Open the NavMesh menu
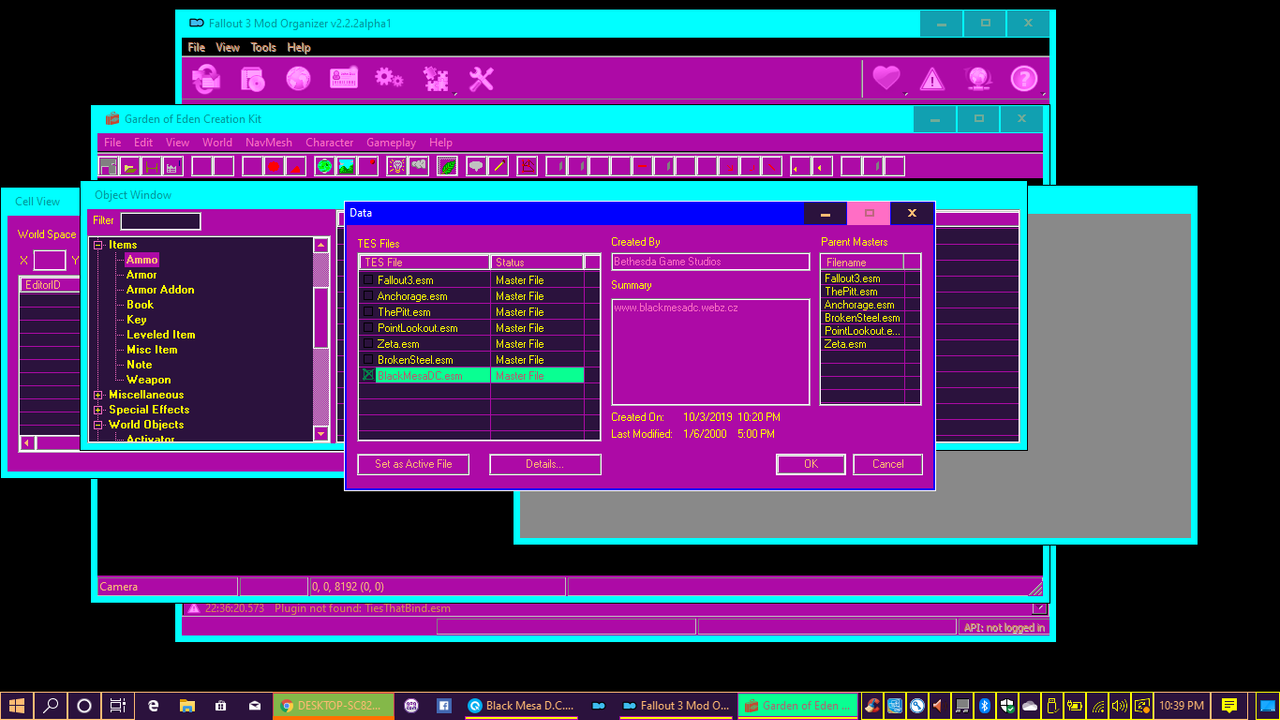 [x=269, y=143]
